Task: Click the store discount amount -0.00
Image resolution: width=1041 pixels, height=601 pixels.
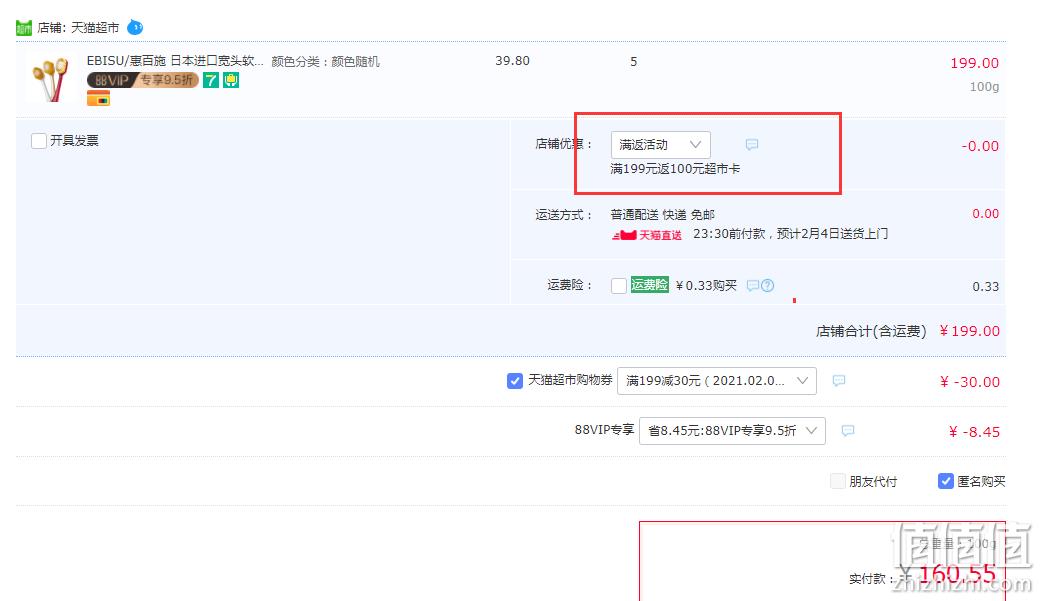Action: click(x=980, y=146)
